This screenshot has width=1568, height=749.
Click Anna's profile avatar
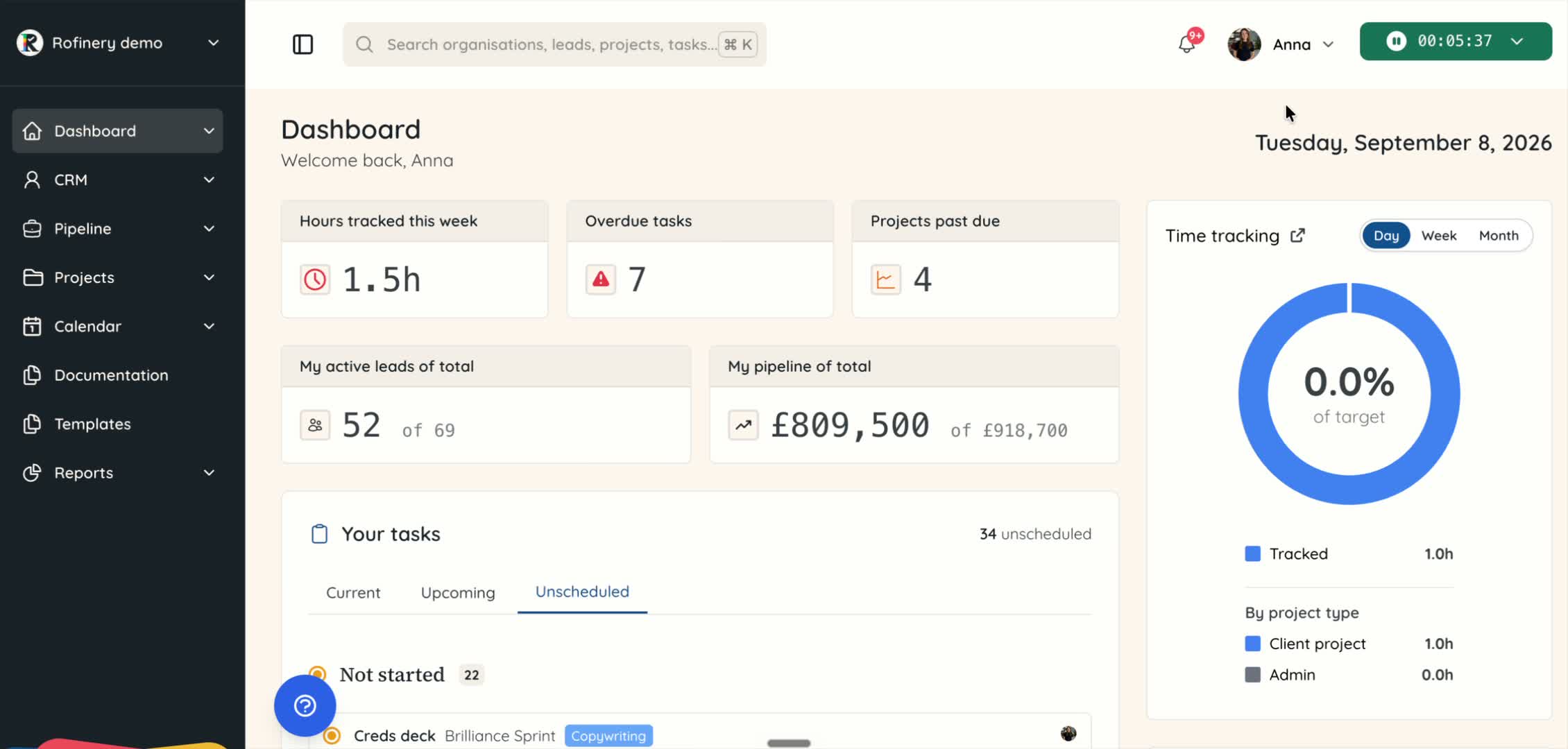pos(1244,44)
